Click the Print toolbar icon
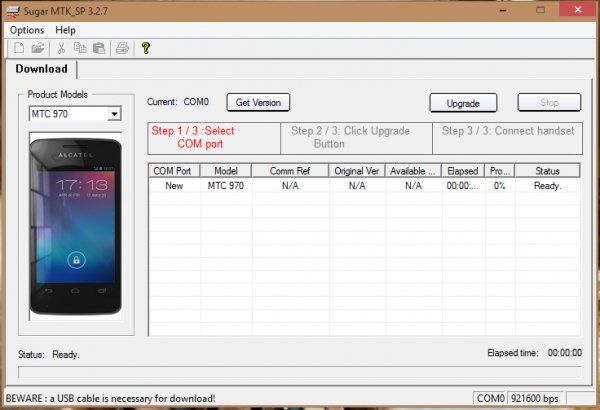The width and height of the screenshot is (600, 410). pyautogui.click(x=122, y=48)
